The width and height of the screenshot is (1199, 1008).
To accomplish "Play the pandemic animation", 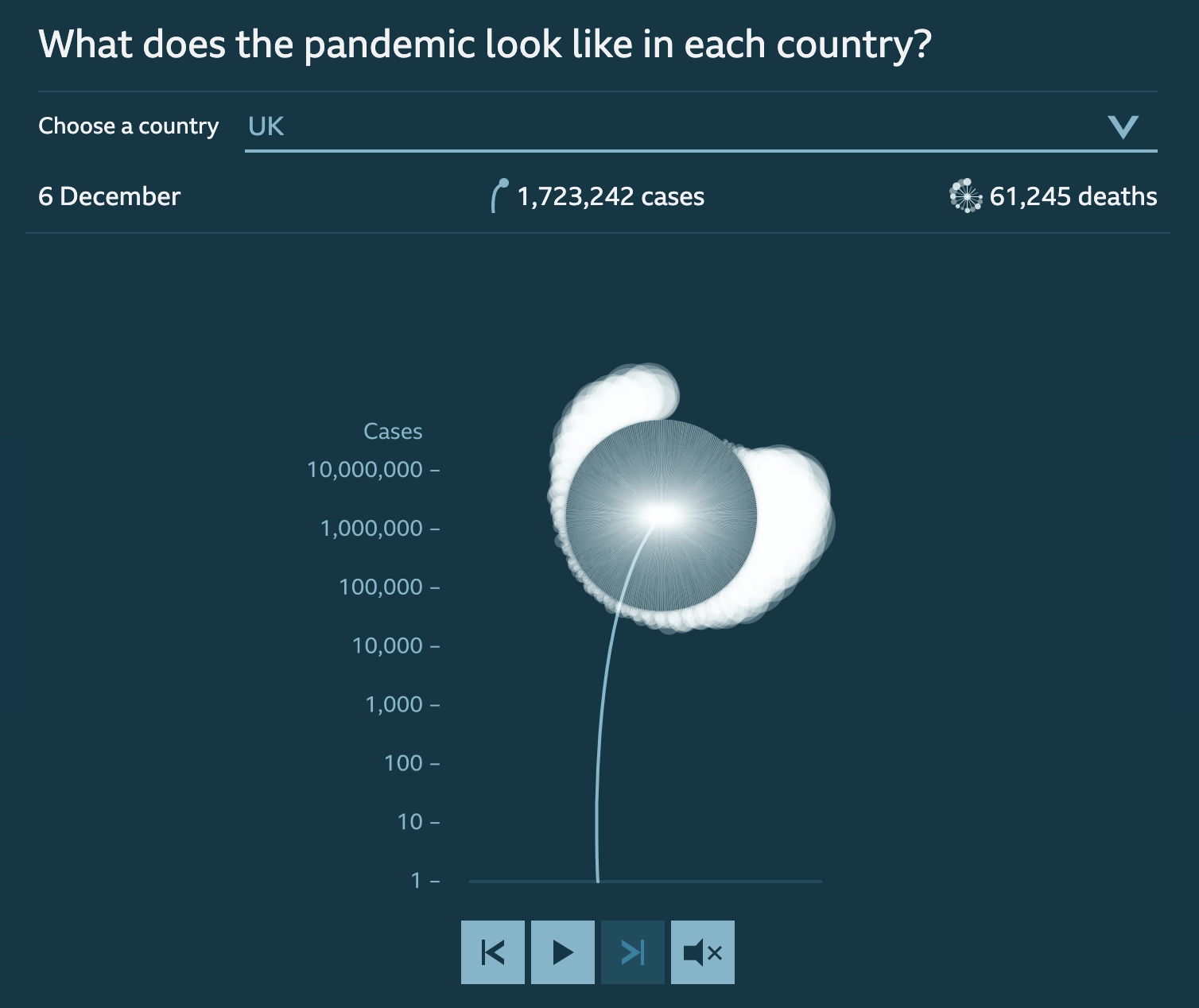I will tap(563, 952).
